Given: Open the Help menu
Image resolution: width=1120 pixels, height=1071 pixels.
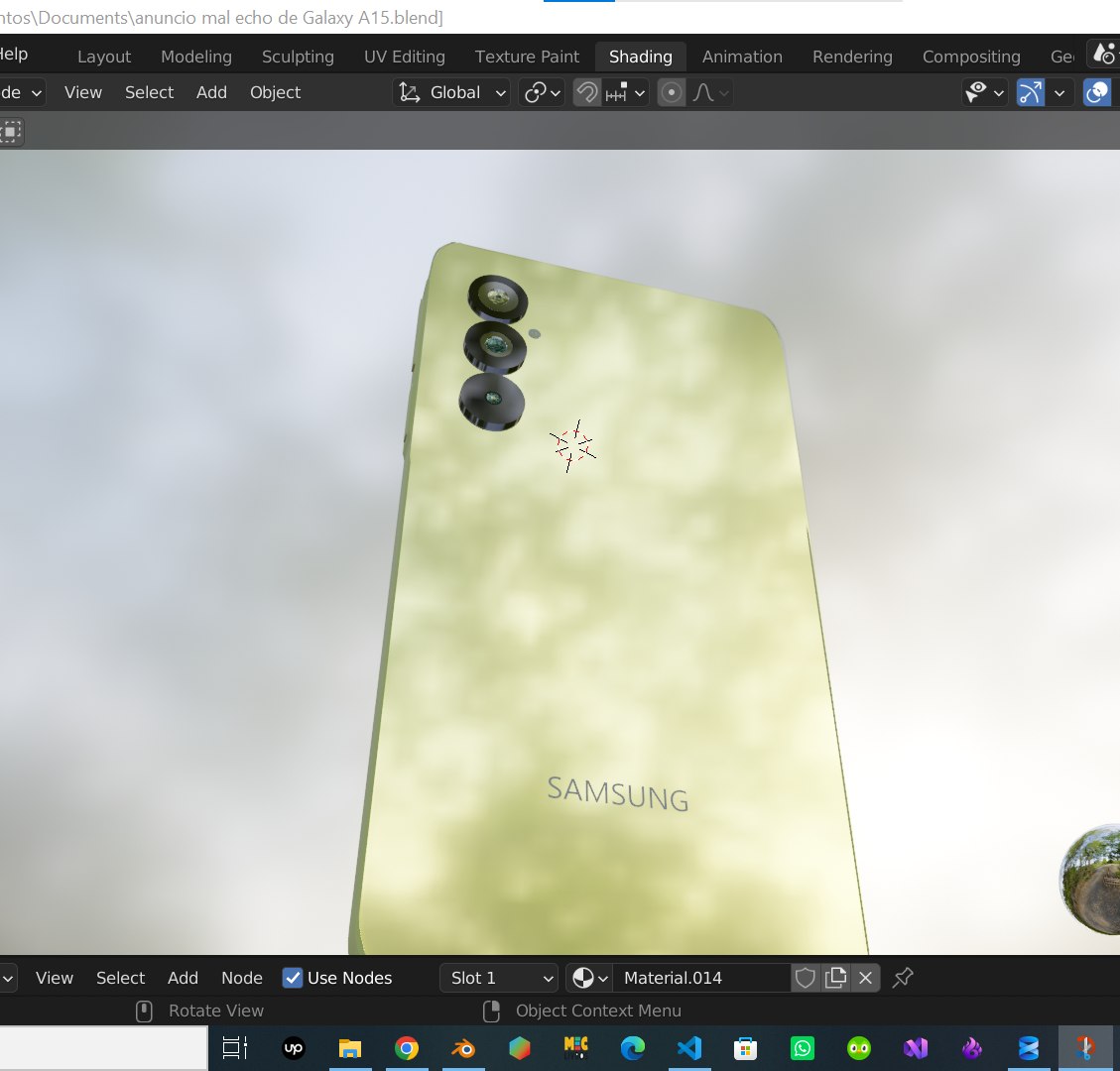Looking at the screenshot, I should [x=14, y=54].
